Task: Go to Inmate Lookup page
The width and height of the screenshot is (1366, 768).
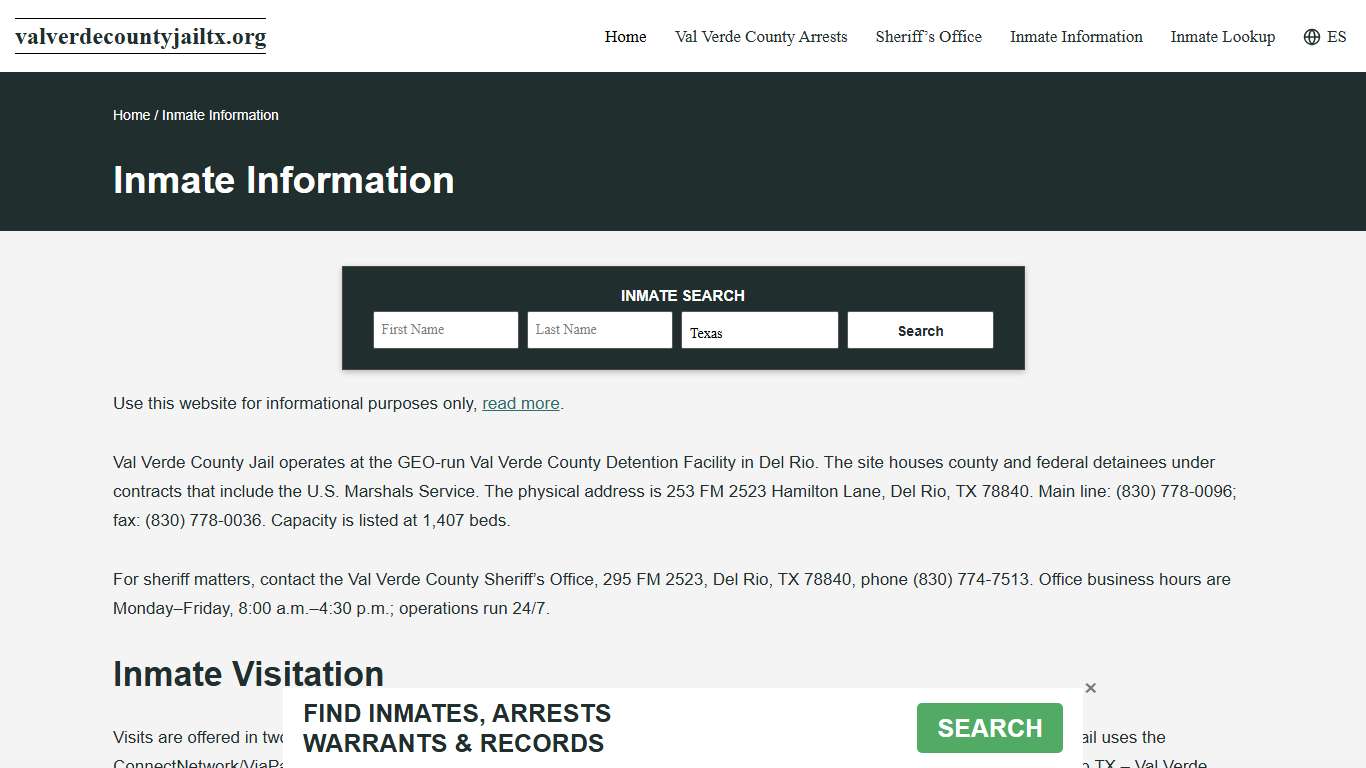Action: (1222, 37)
